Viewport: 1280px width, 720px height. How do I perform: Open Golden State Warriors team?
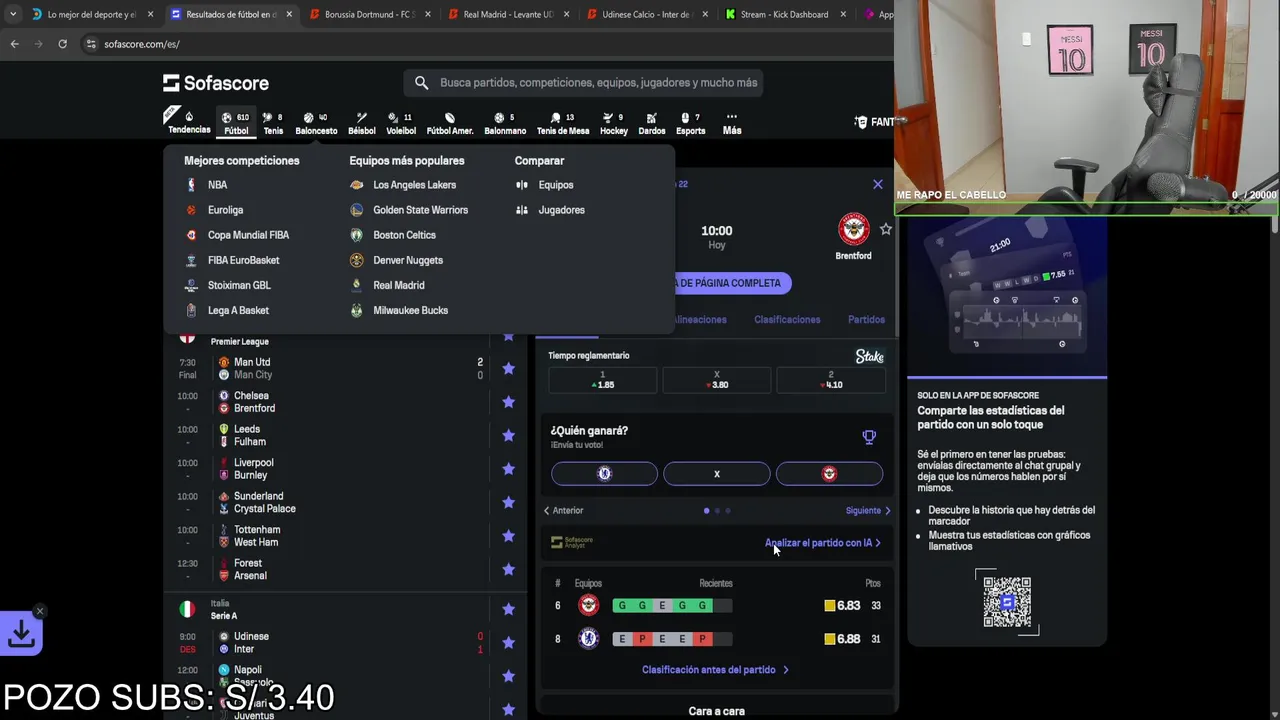point(420,210)
